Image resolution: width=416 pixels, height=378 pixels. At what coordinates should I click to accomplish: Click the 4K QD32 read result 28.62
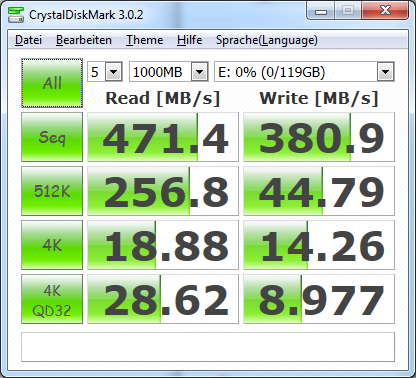click(x=163, y=299)
